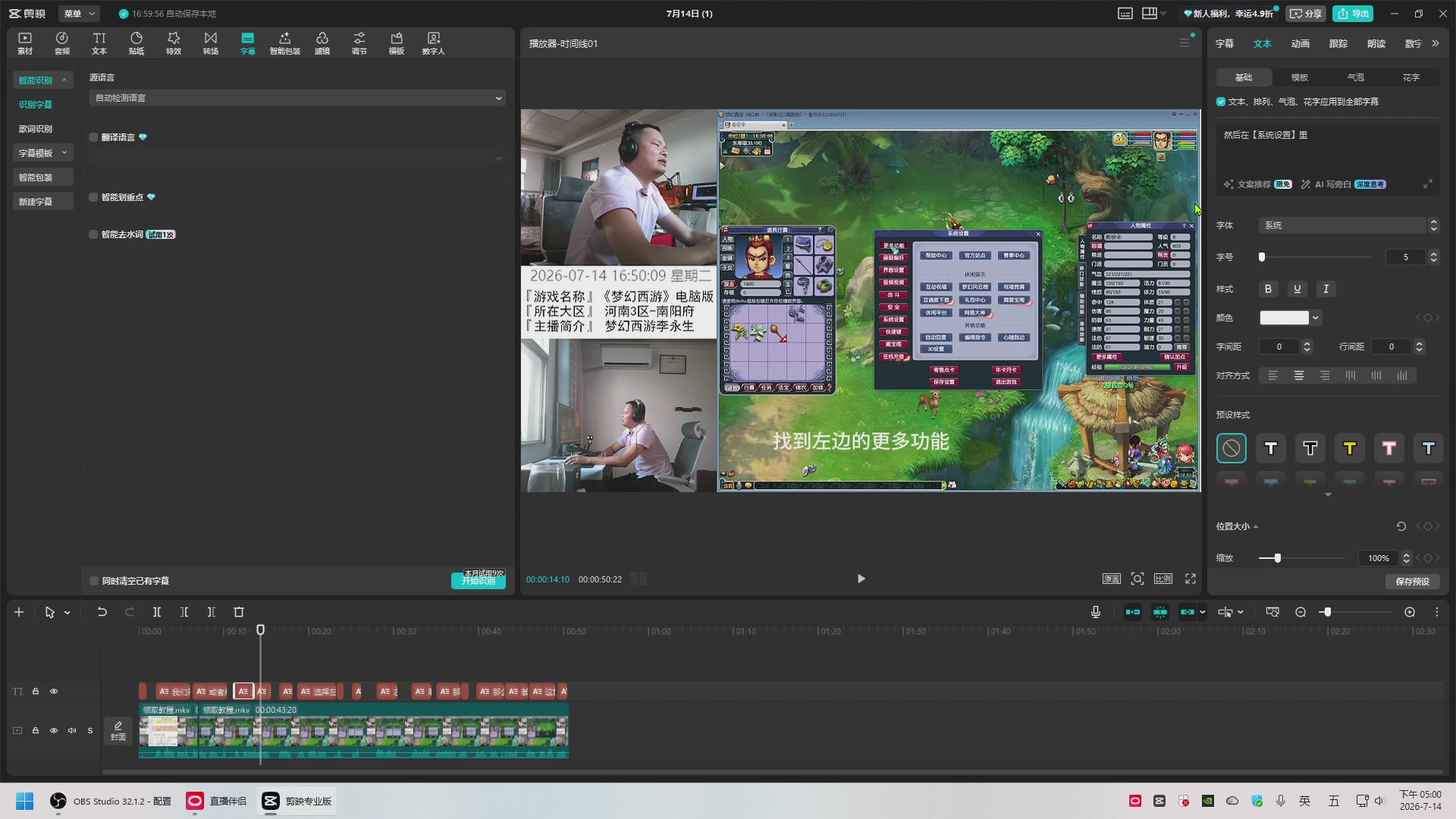Image resolution: width=1456 pixels, height=819 pixels.
Task: Enable the 翻译语言 translation checkbox
Action: click(94, 137)
